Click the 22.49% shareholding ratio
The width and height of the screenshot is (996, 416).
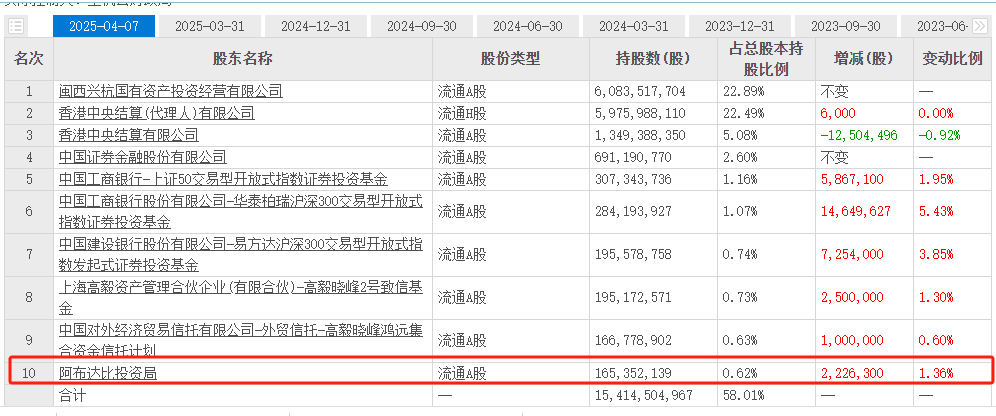[744, 114]
